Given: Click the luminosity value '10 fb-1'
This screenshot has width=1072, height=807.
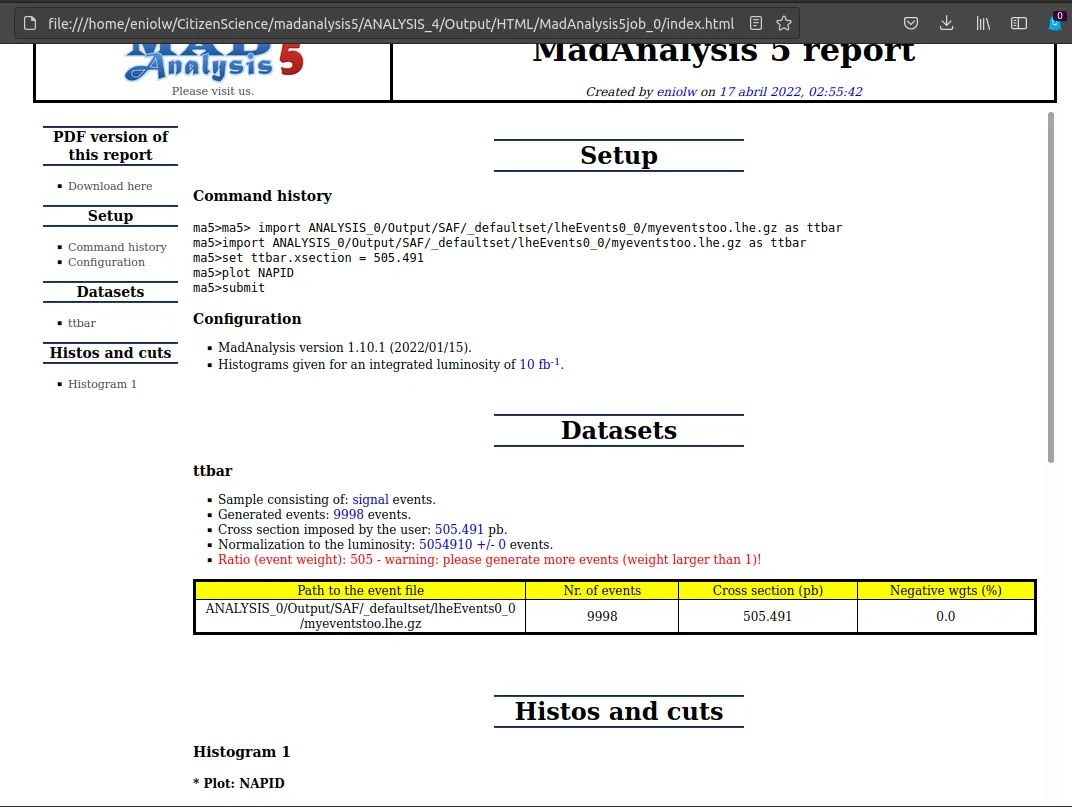Looking at the screenshot, I should coord(539,364).
